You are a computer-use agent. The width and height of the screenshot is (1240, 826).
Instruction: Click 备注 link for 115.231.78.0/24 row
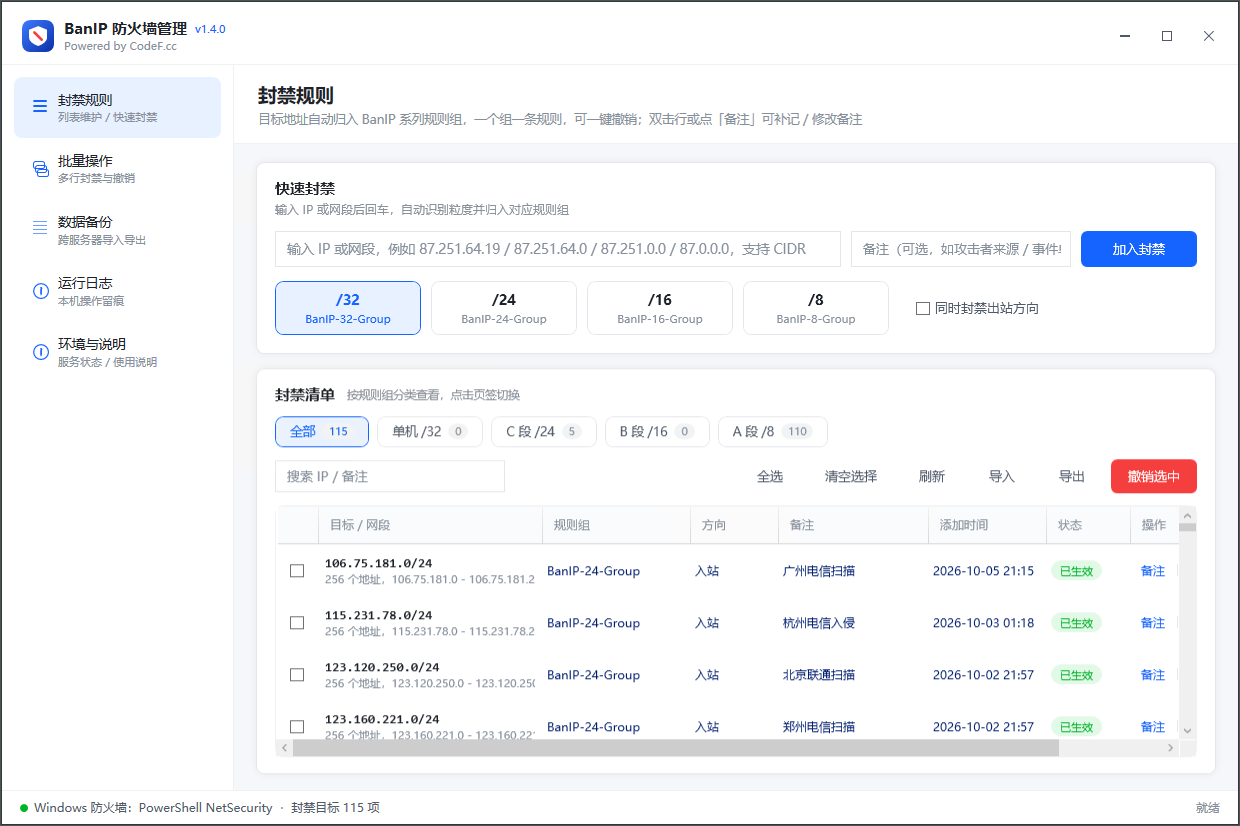coord(1153,623)
